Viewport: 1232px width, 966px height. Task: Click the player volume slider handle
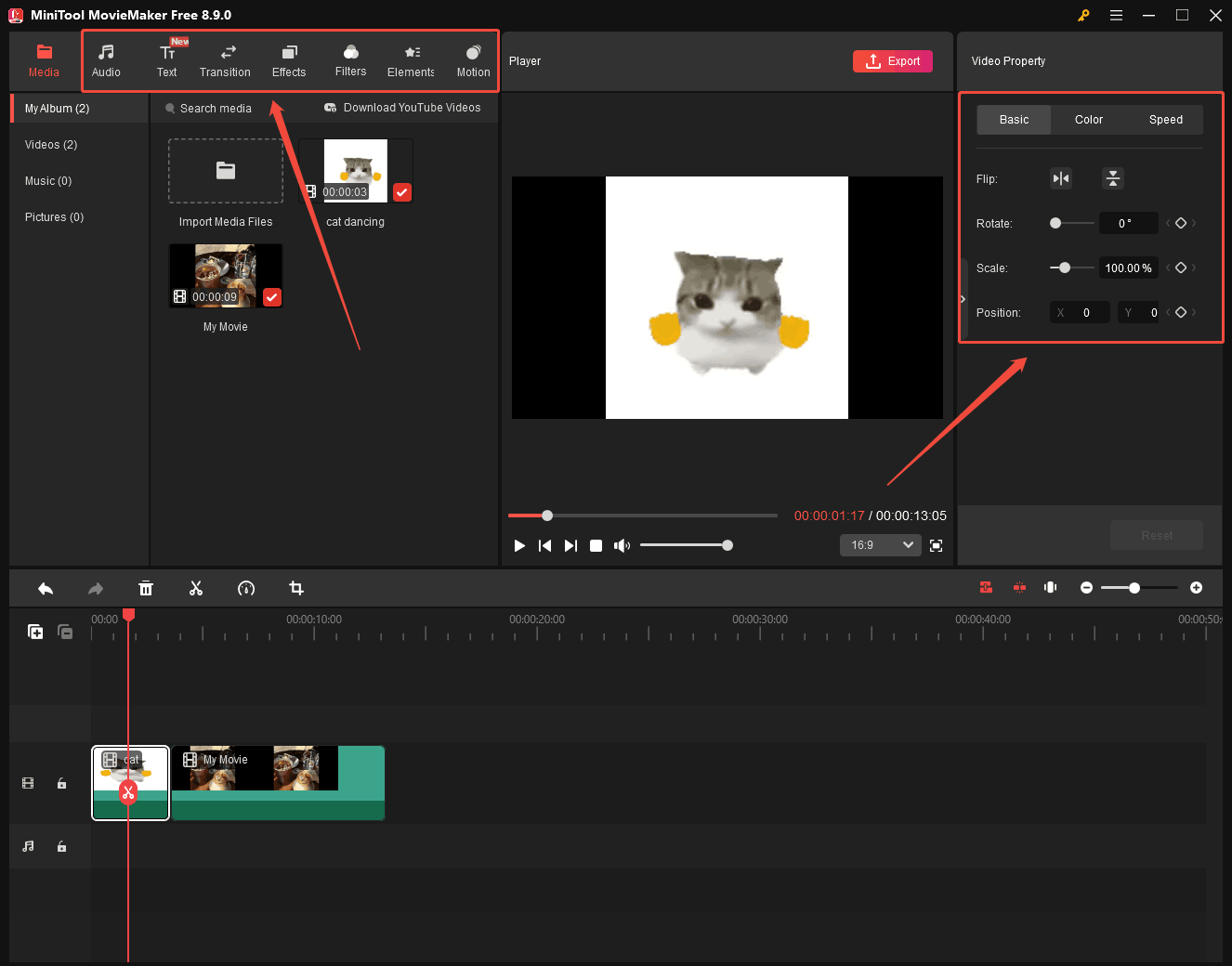click(727, 545)
